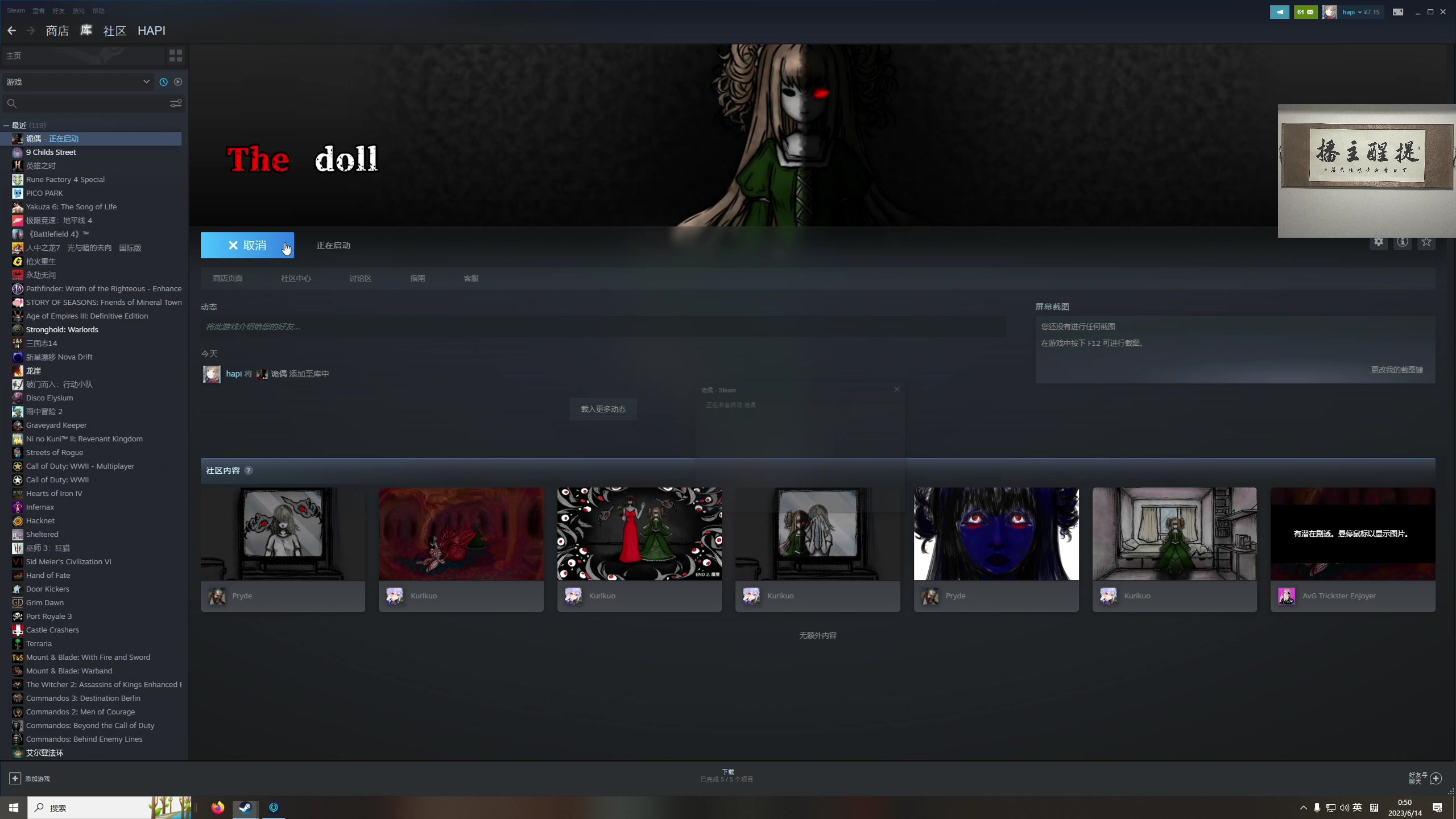Open the Windows notification center
1456x819 pixels.
pos(1437,808)
